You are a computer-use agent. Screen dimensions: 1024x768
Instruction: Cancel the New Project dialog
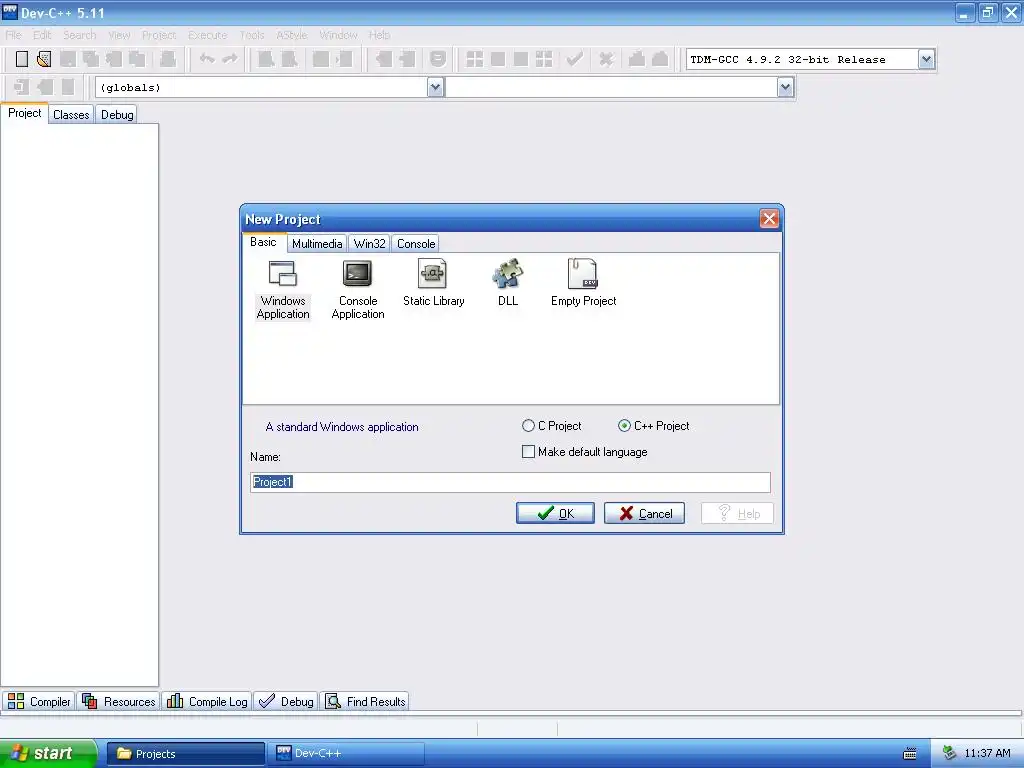pyautogui.click(x=645, y=513)
